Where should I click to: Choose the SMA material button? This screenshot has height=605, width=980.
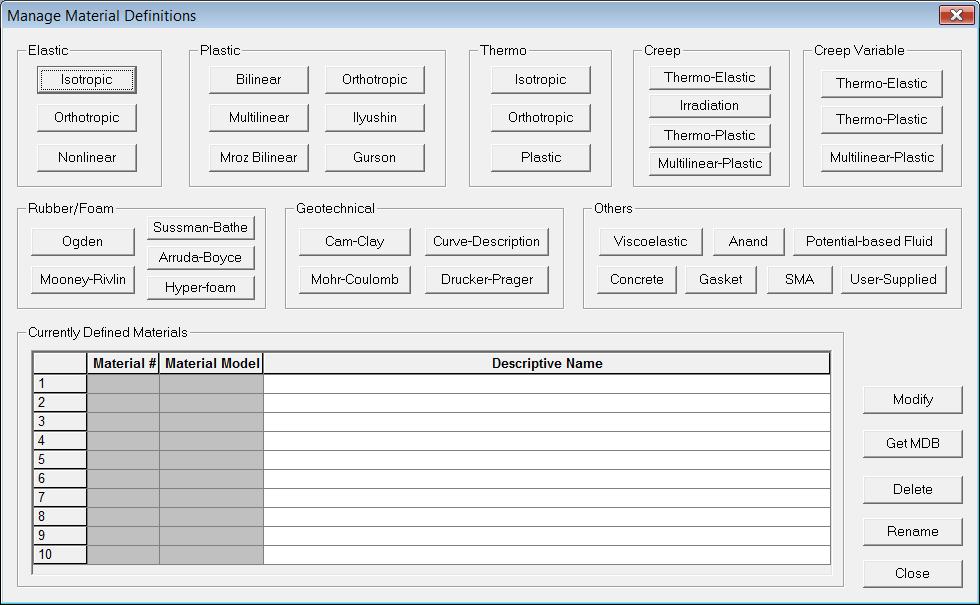799,279
